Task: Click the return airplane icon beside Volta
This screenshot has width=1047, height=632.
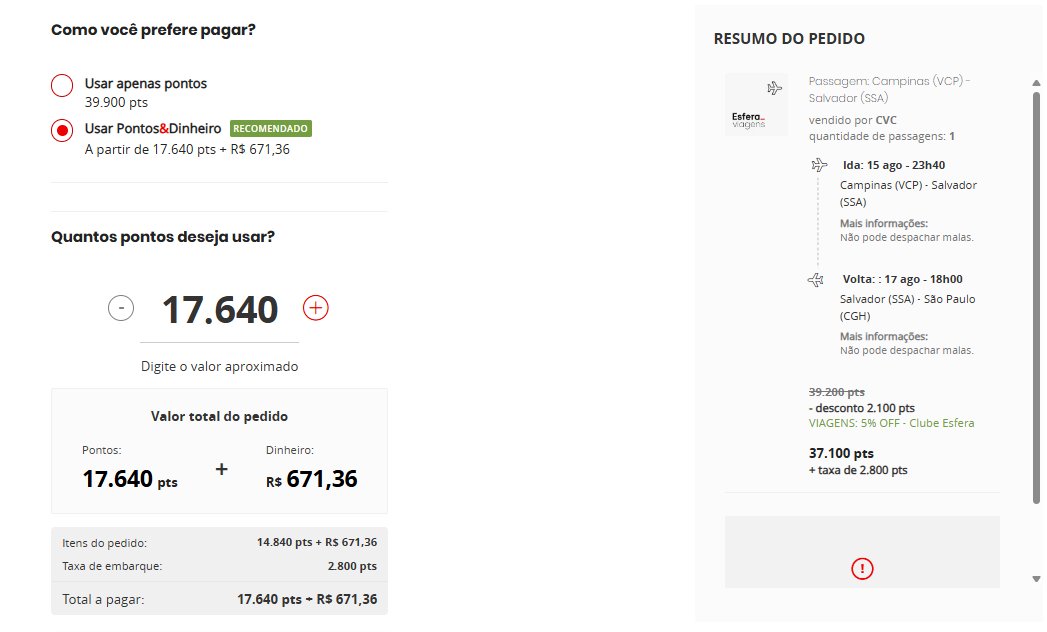Action: tap(816, 280)
